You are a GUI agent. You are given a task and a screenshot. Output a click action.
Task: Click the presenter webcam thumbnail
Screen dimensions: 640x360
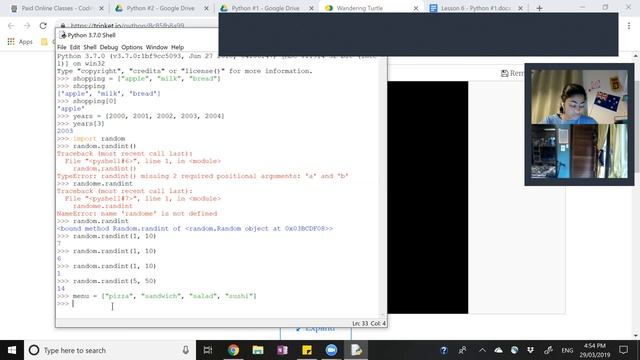click(579, 97)
